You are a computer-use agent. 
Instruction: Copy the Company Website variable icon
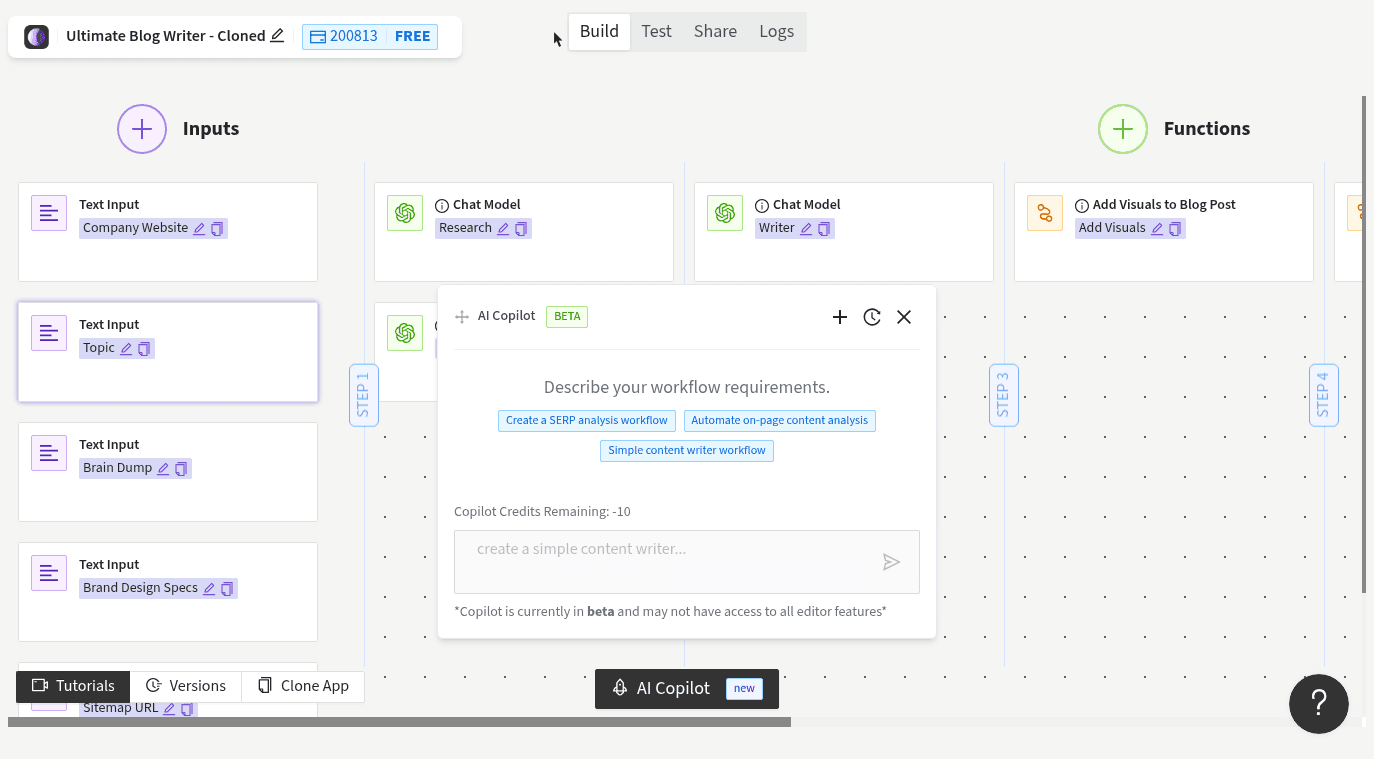[217, 229]
